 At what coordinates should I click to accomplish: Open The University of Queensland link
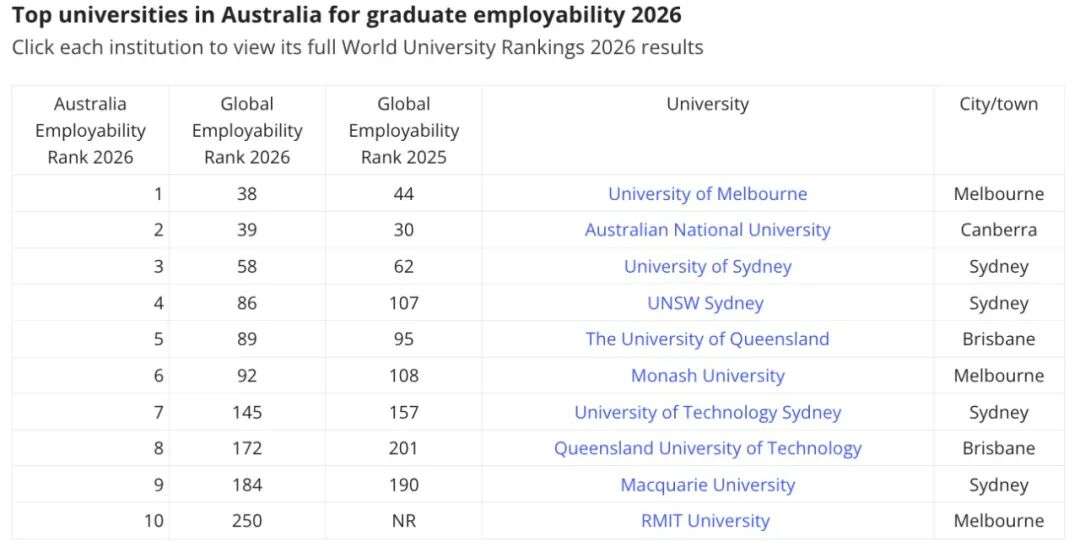point(707,339)
